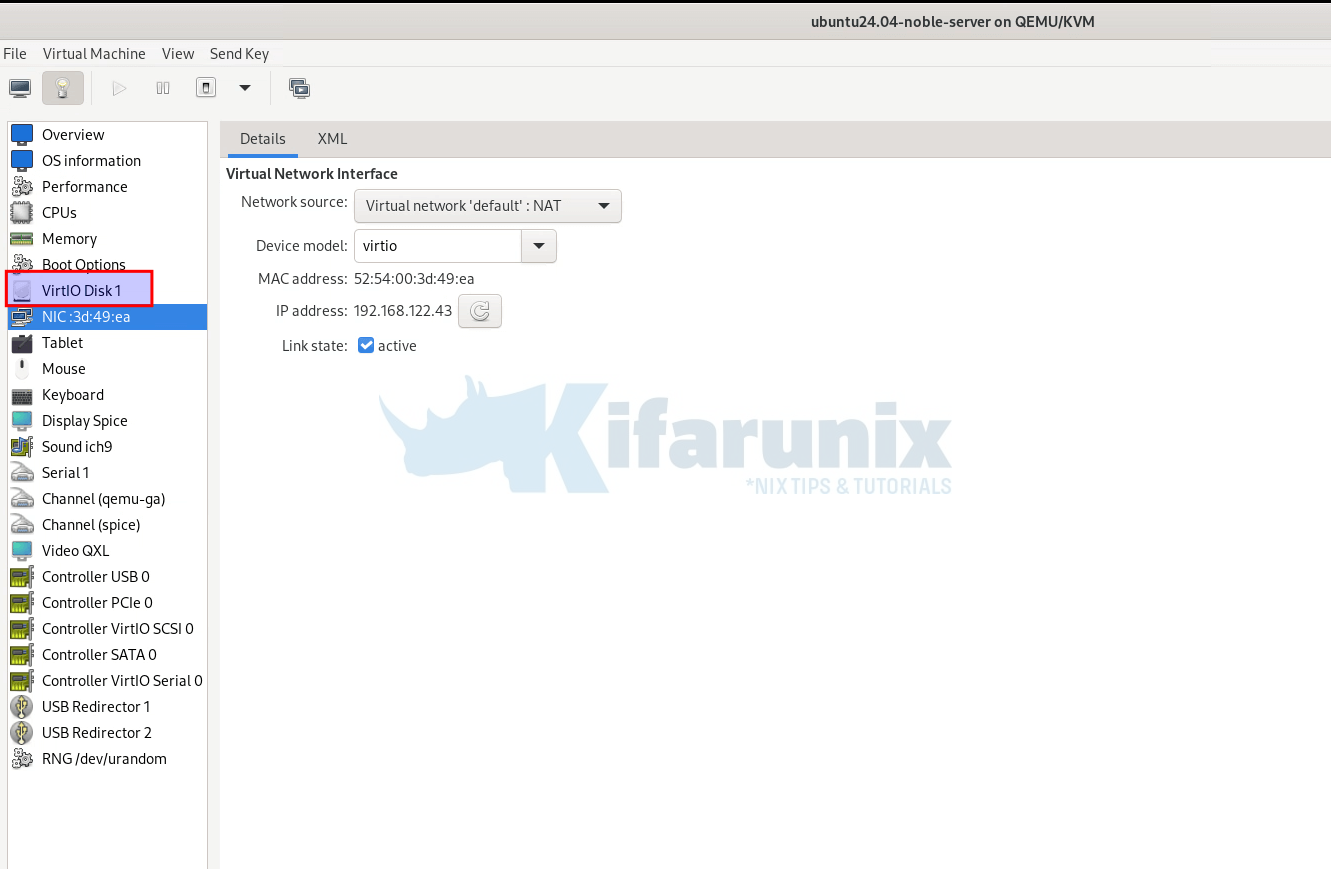The height and width of the screenshot is (869, 1331).
Task: Open the Performance hardware entry
Action: [108, 187]
